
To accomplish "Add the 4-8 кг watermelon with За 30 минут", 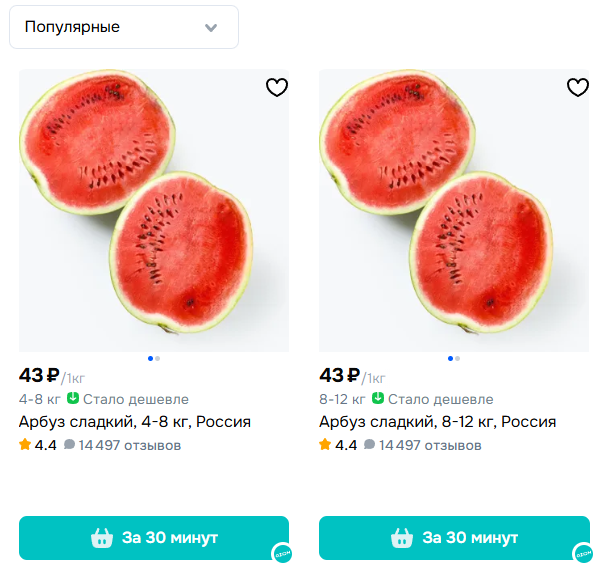I will 154,537.
